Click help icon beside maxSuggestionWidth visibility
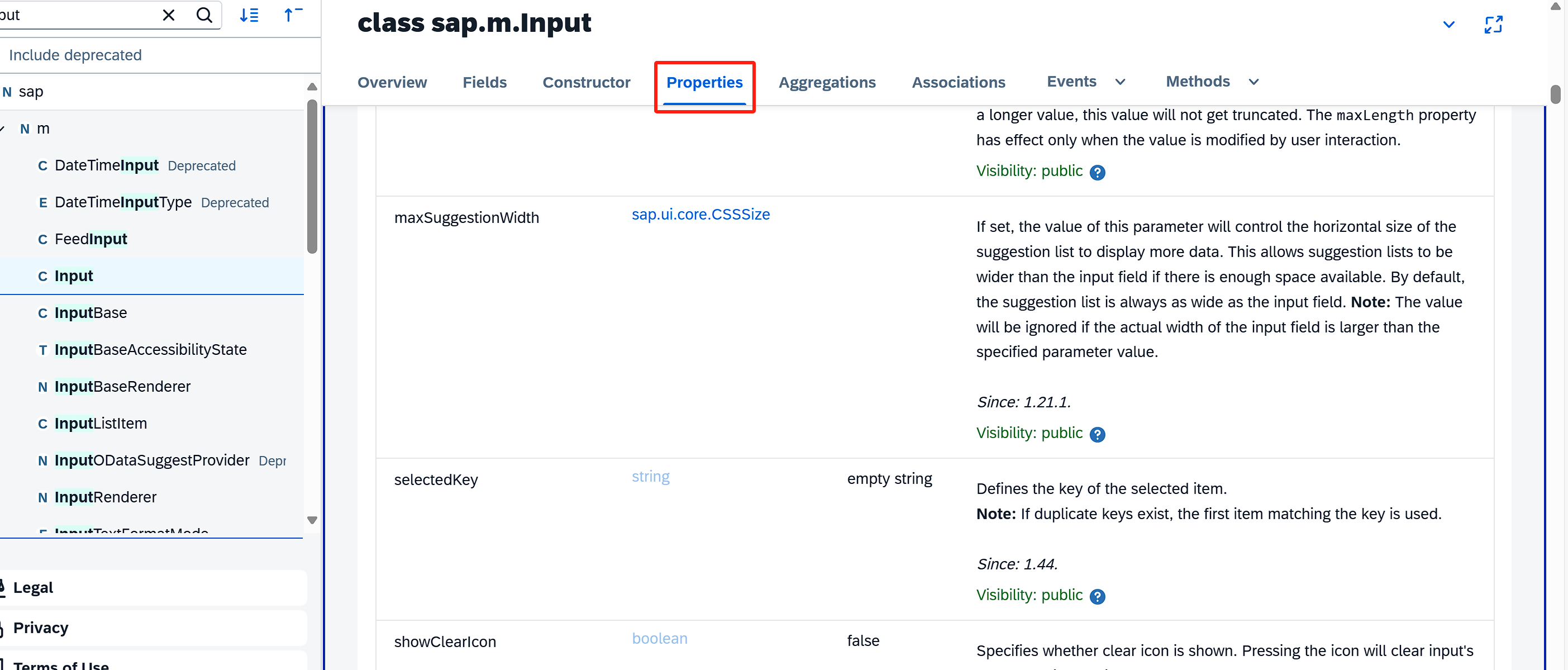Viewport: 1568px width, 670px height. tap(1097, 434)
